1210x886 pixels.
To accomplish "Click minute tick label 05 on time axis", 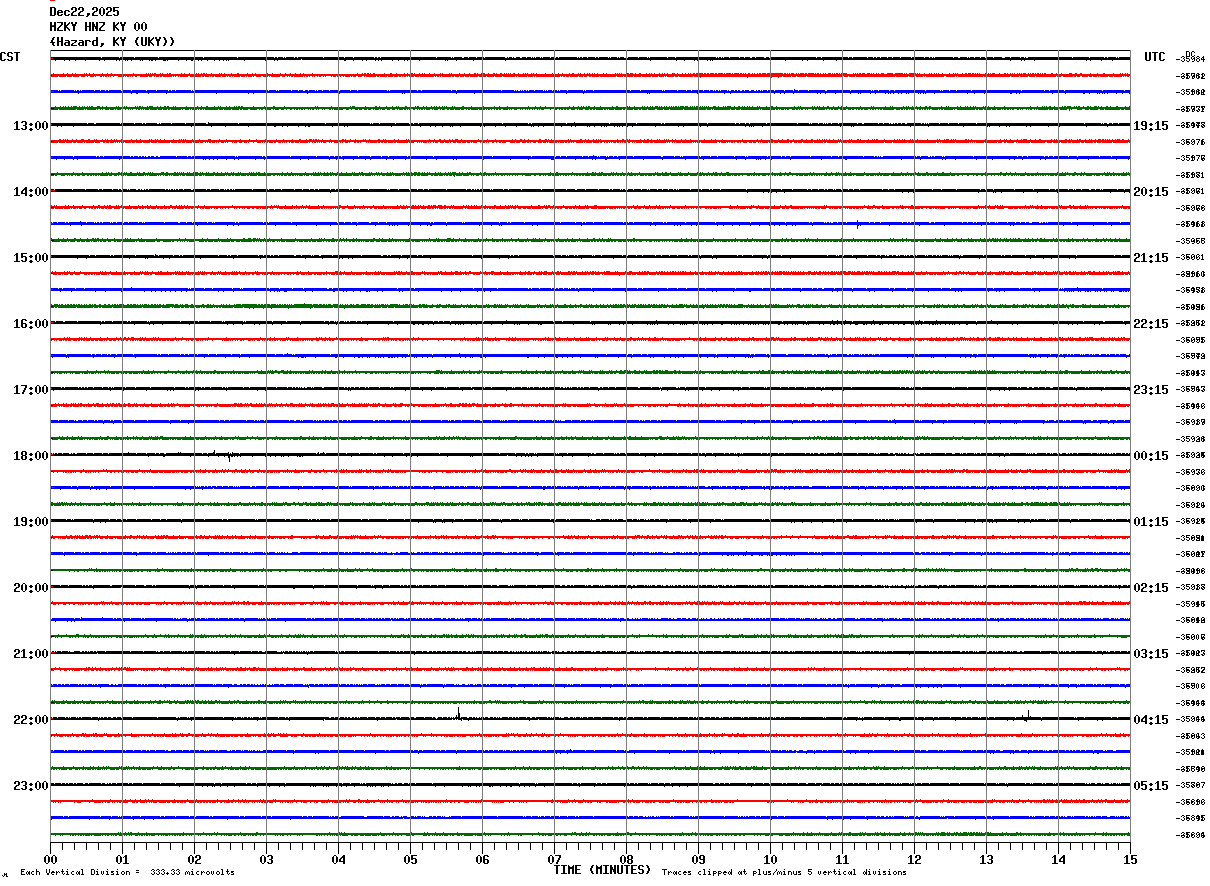I will click(x=410, y=859).
